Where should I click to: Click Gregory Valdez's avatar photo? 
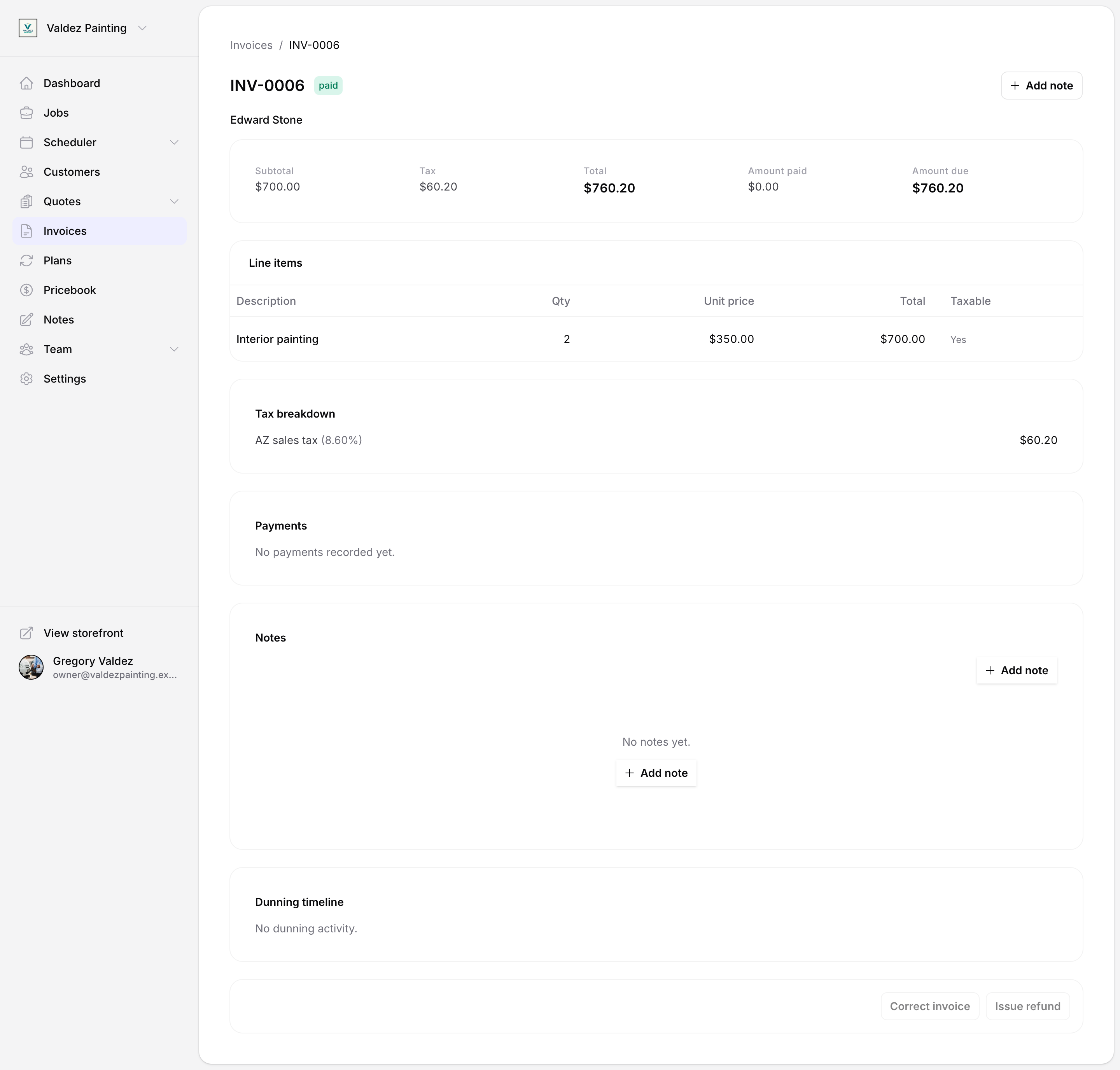point(31,667)
